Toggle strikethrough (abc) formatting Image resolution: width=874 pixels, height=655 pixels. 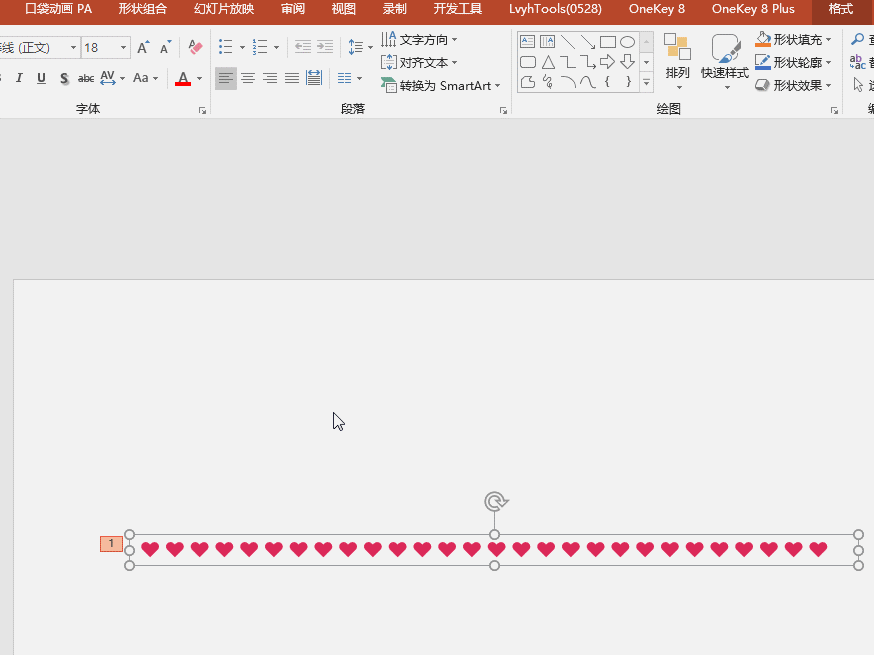point(86,78)
